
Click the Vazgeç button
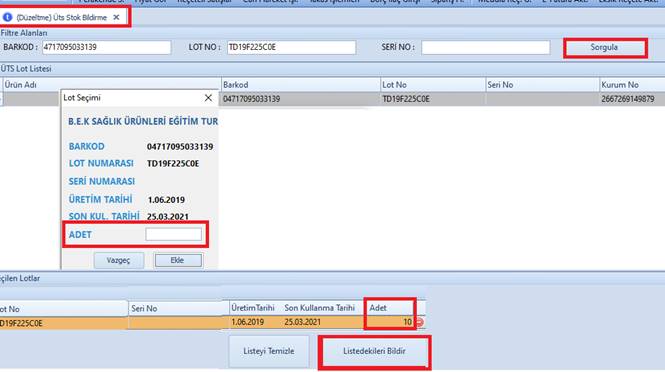coord(119,260)
